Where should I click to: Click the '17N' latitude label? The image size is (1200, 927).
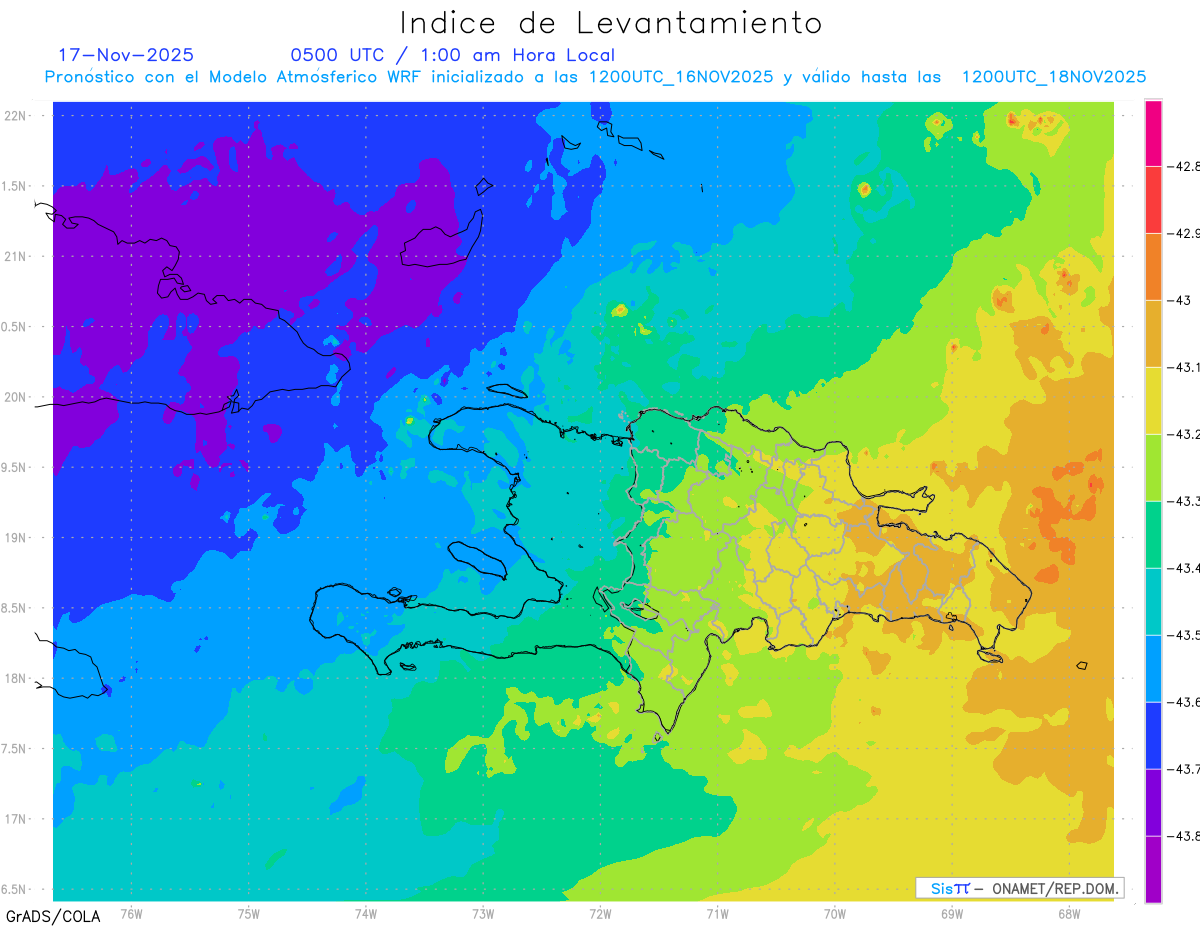pyautogui.click(x=15, y=819)
